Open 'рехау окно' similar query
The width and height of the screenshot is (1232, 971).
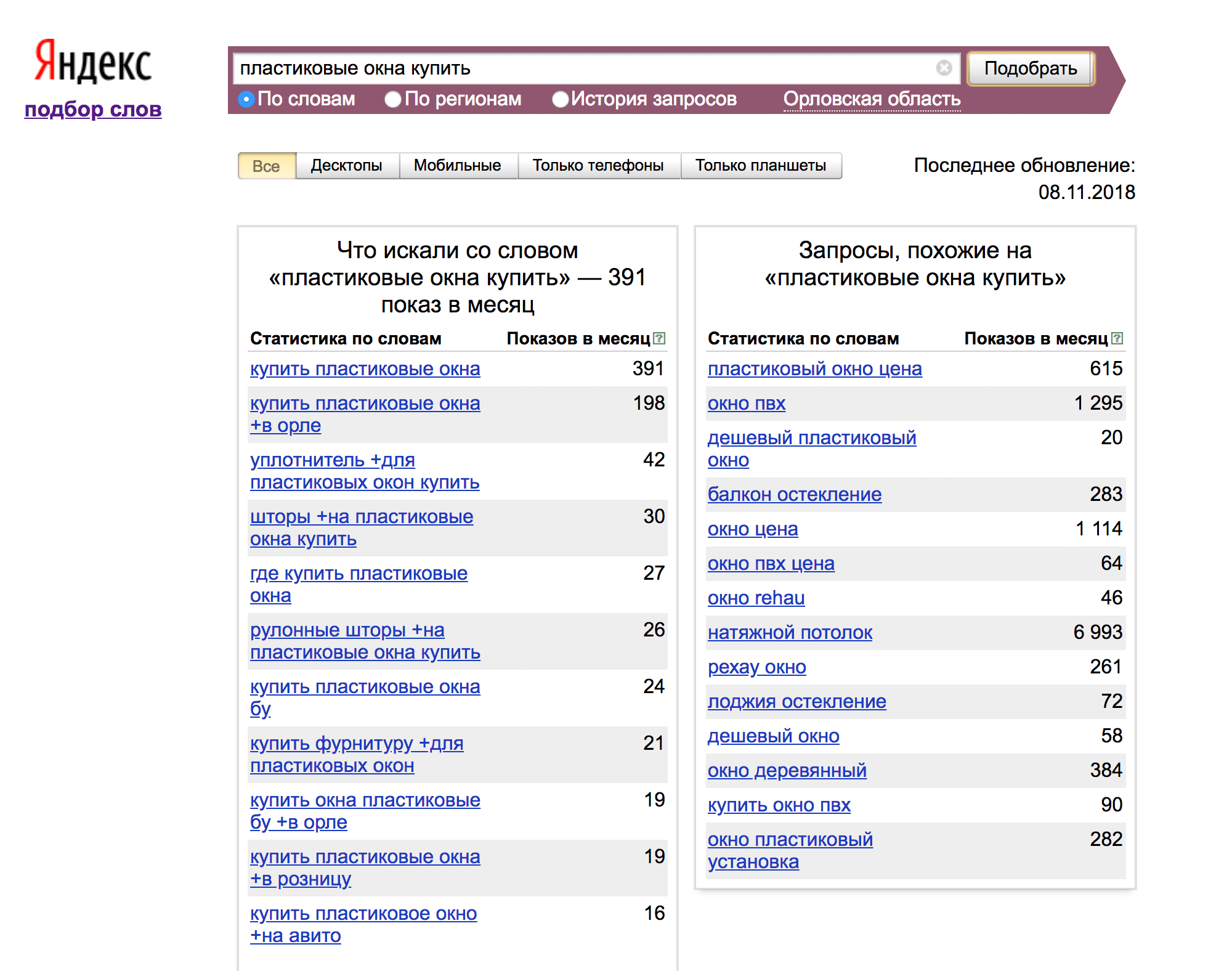[757, 667]
